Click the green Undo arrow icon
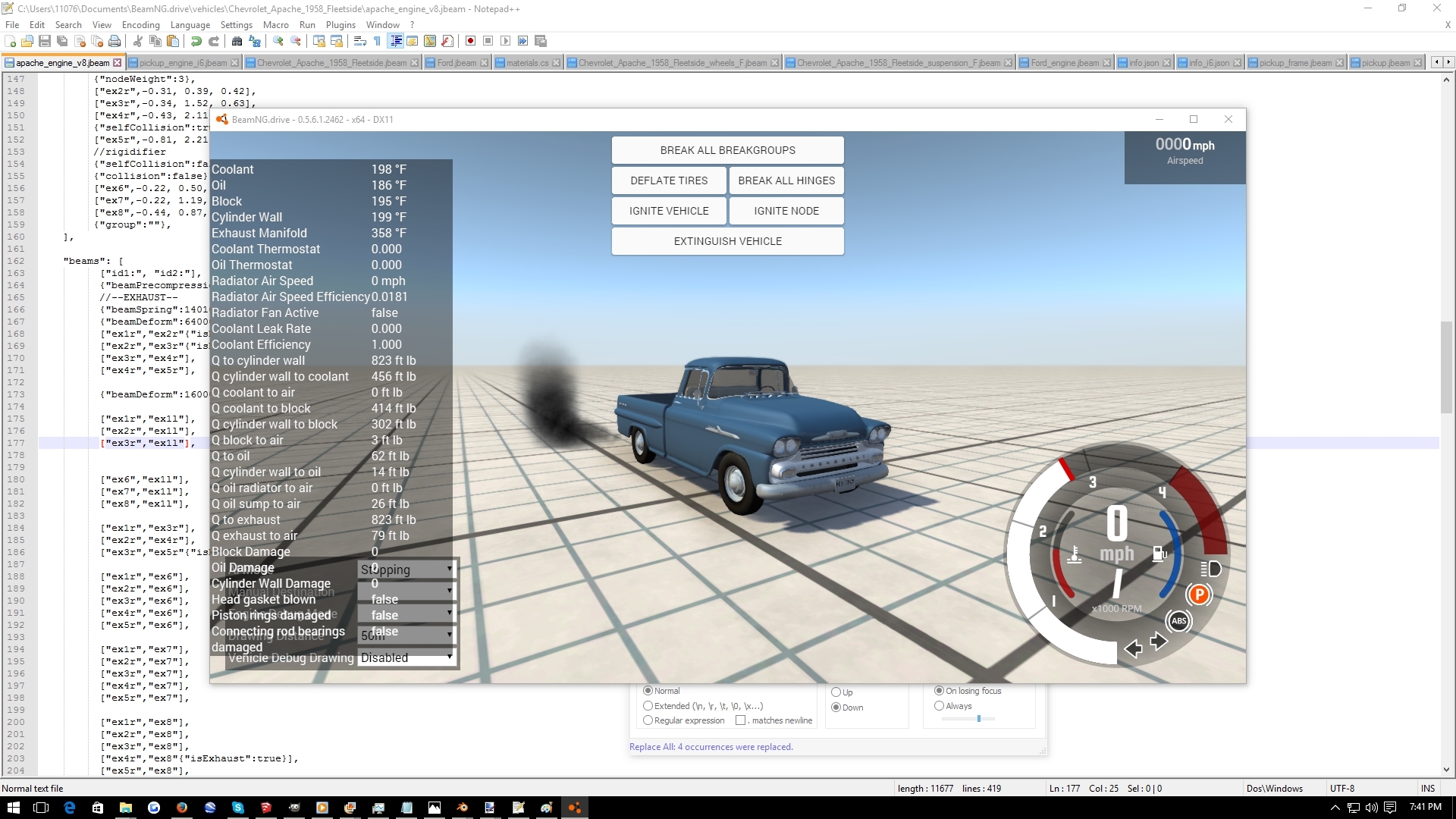 click(x=196, y=41)
